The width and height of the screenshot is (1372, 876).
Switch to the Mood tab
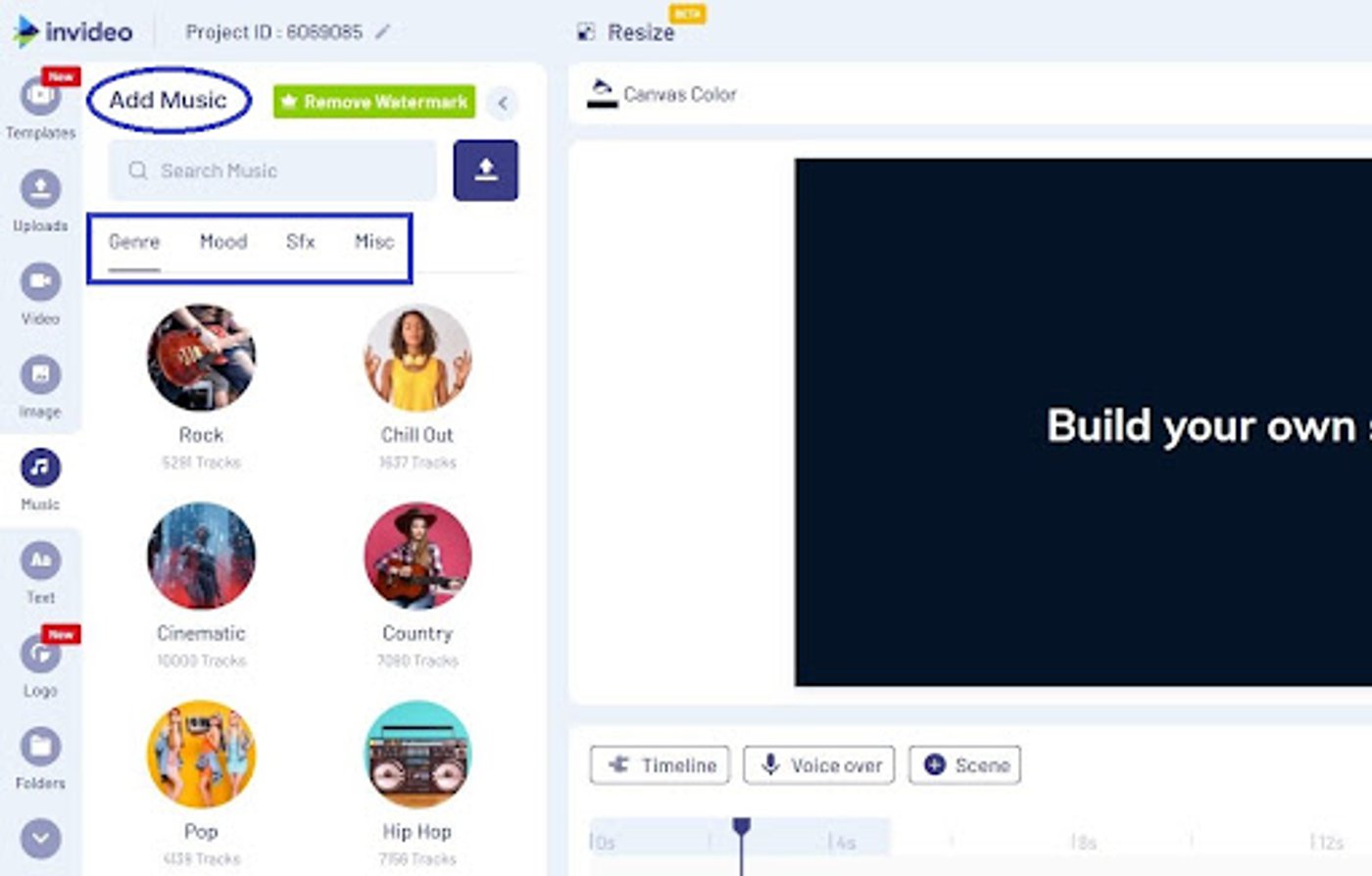223,242
